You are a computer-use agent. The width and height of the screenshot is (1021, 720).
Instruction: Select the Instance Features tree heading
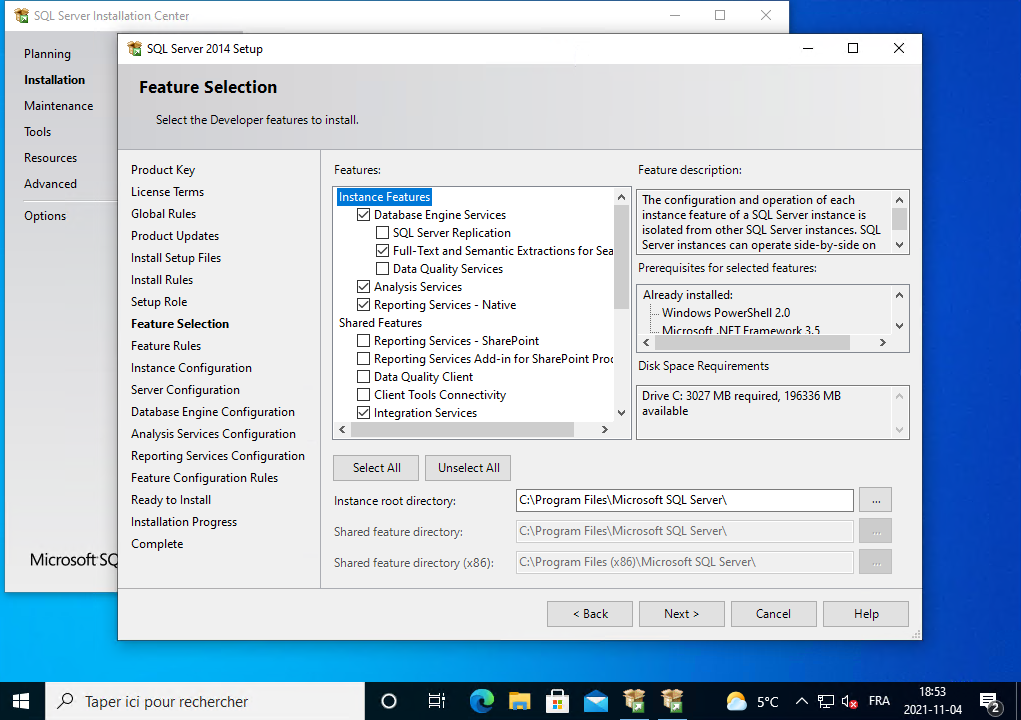[384, 197]
